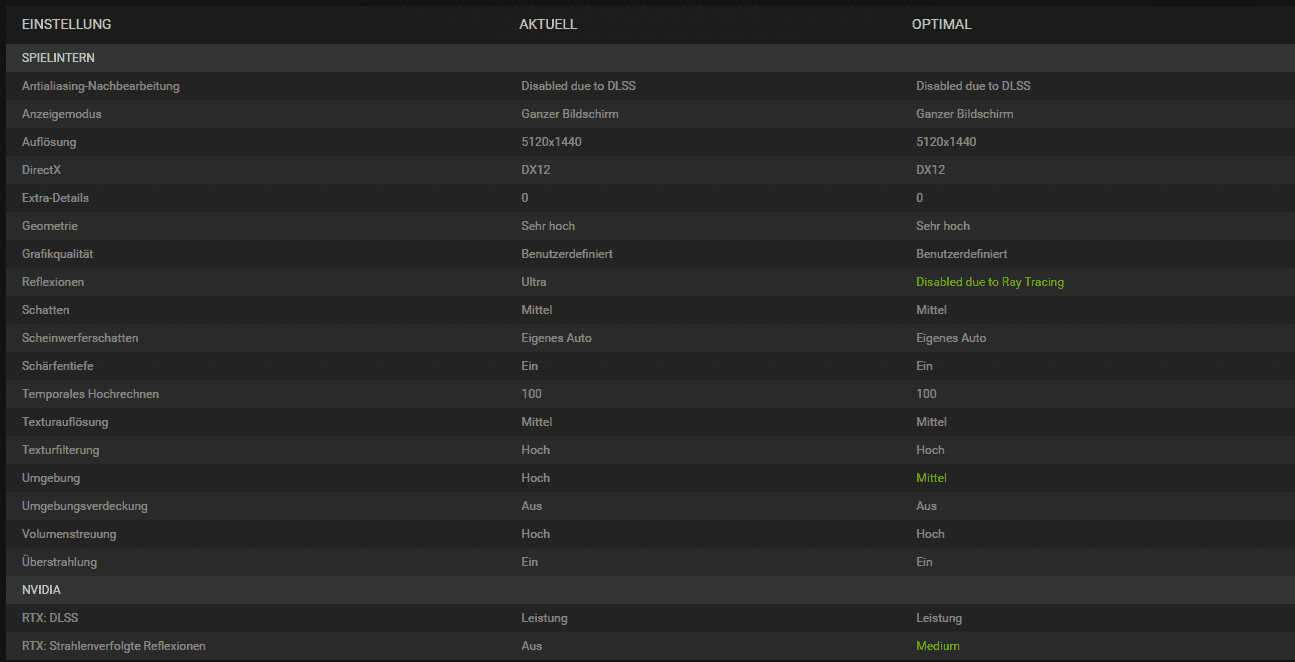Collapse the NVIDIA section header
This screenshot has width=1295, height=662.
click(x=41, y=590)
